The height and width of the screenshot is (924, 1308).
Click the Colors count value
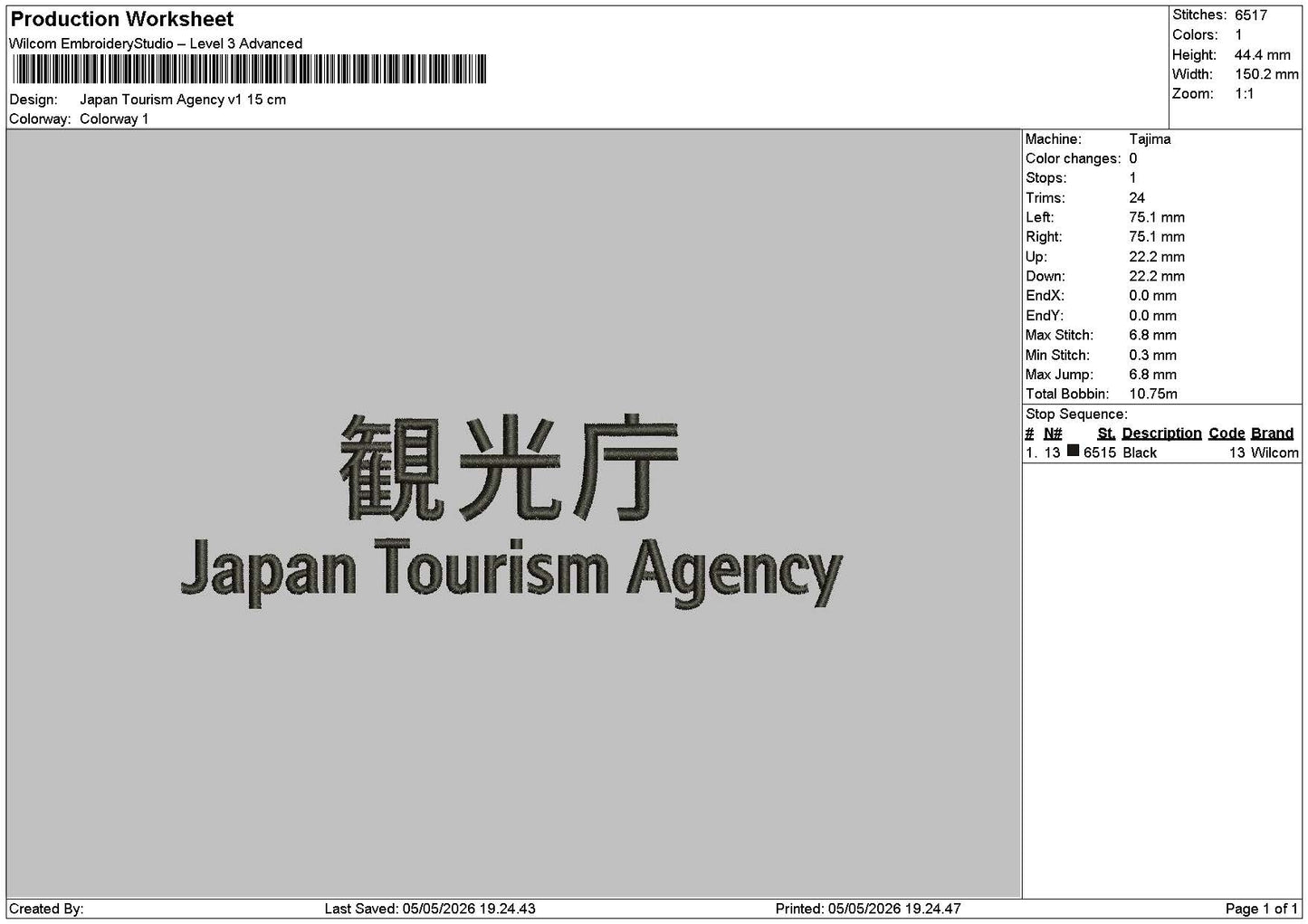(1238, 35)
